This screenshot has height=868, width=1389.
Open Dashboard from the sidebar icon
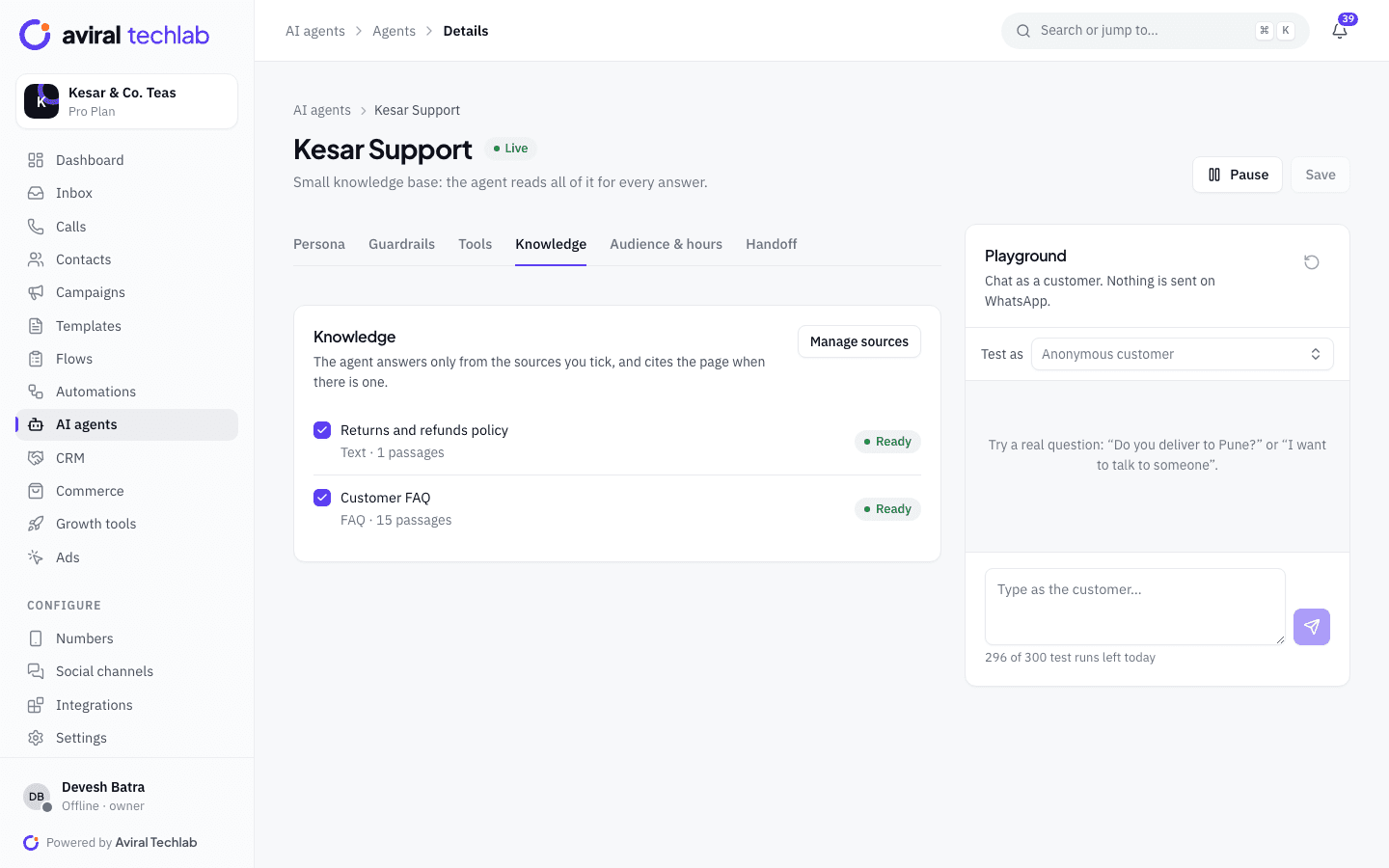click(36, 160)
